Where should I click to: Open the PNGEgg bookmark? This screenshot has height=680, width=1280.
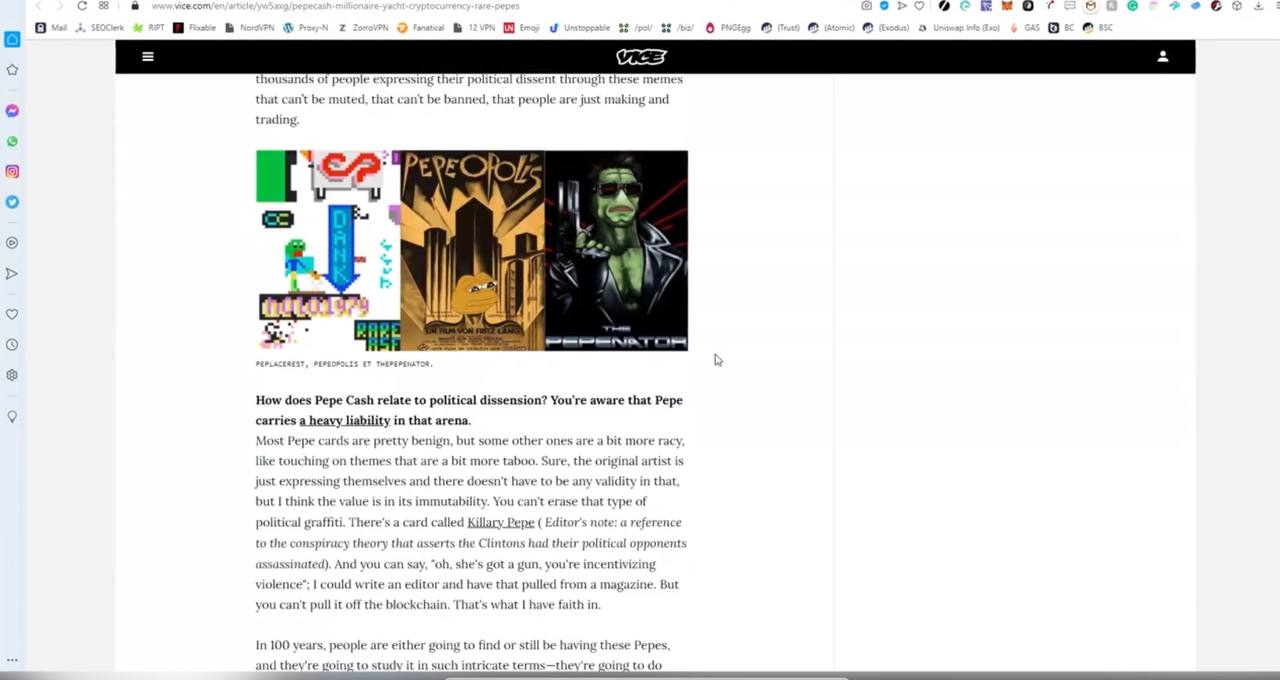point(728,28)
